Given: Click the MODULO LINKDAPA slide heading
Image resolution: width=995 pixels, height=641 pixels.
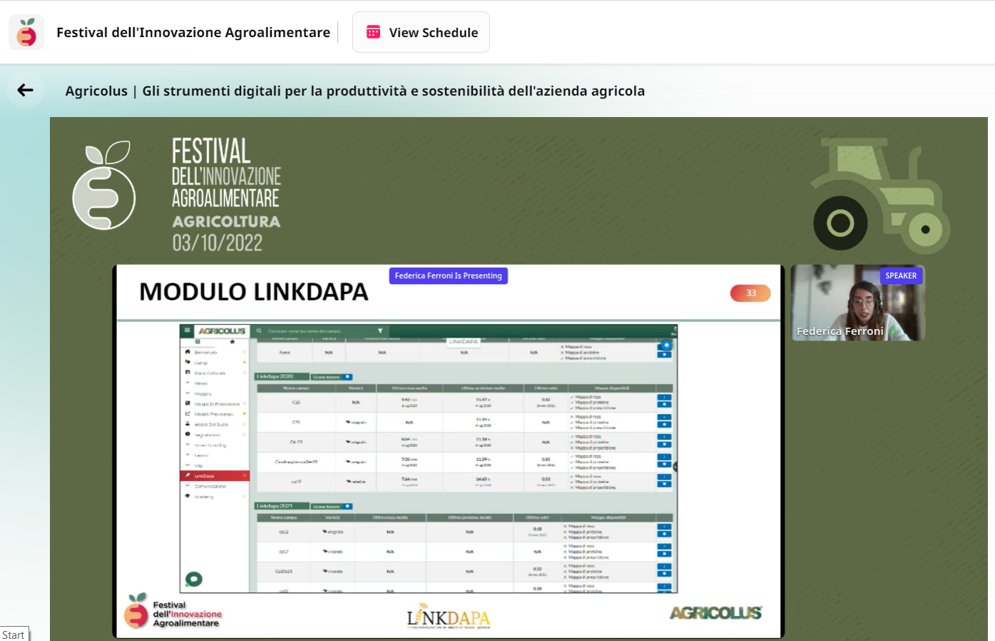Looking at the screenshot, I should 254,292.
